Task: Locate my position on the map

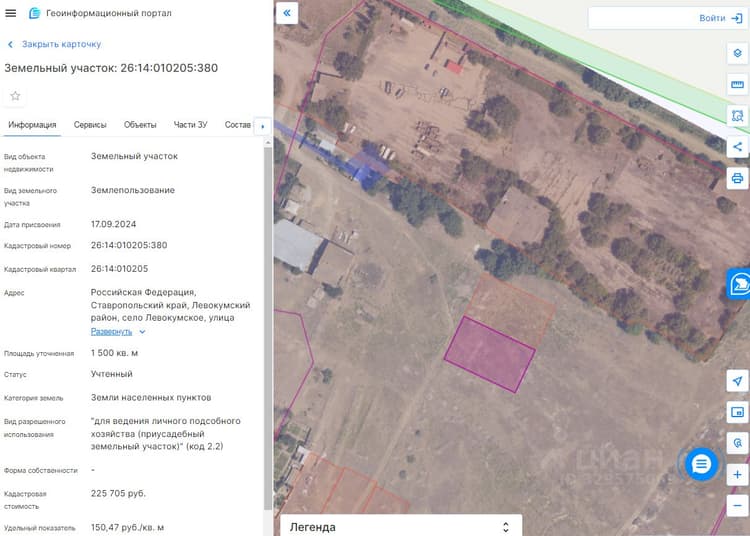Action: (737, 381)
